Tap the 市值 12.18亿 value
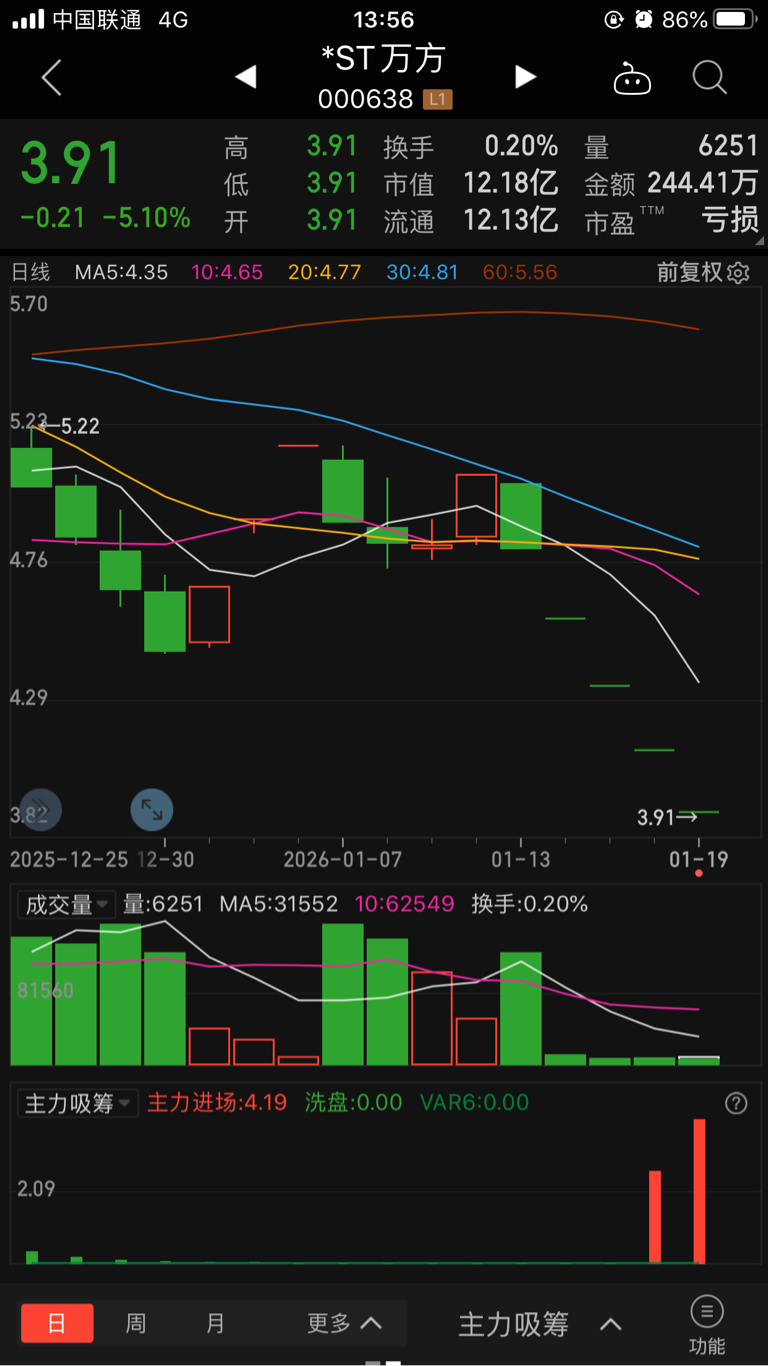 tap(510, 183)
